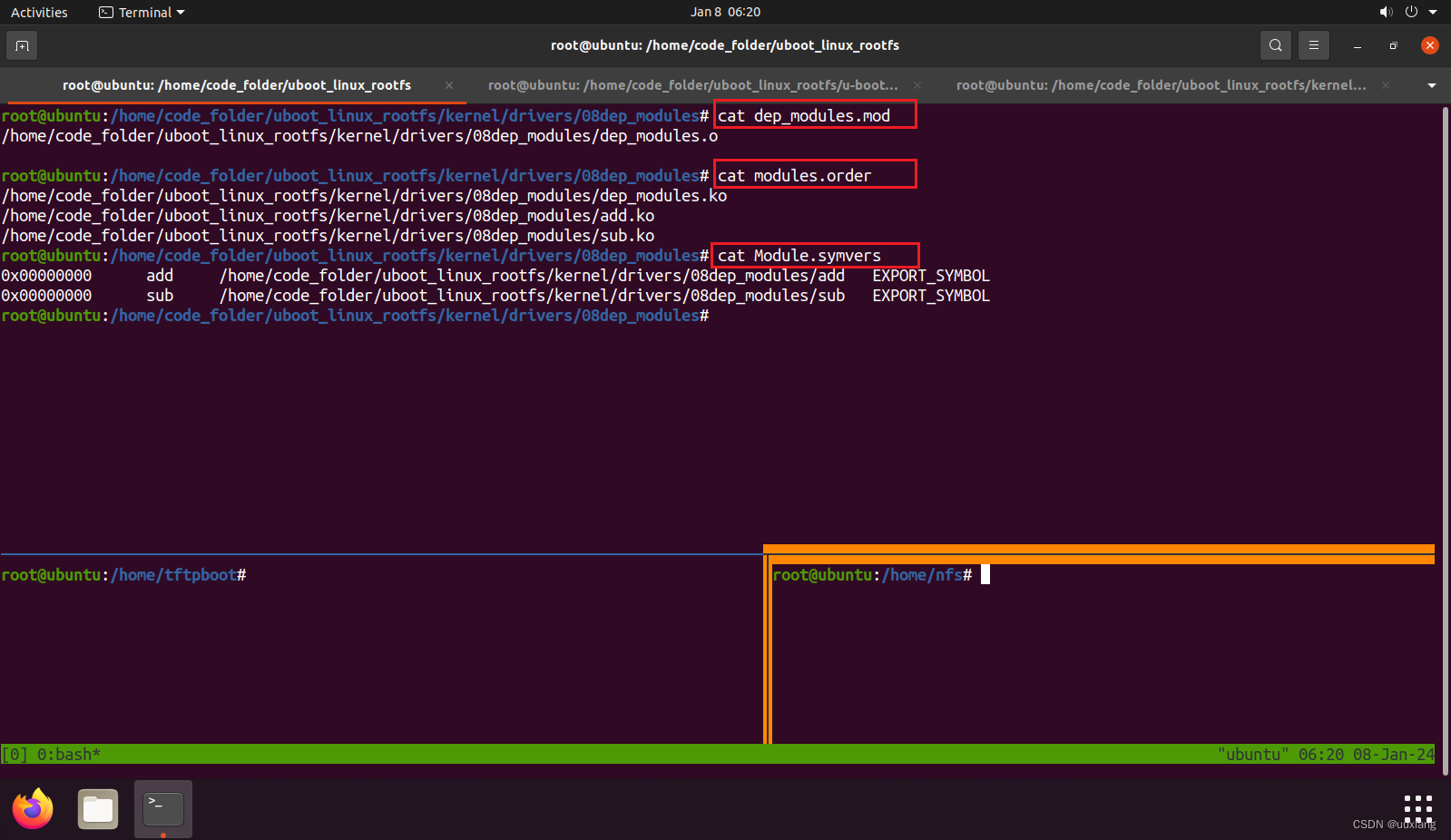Open the Files manager from dock
This screenshot has height=840, width=1451.
(98, 809)
